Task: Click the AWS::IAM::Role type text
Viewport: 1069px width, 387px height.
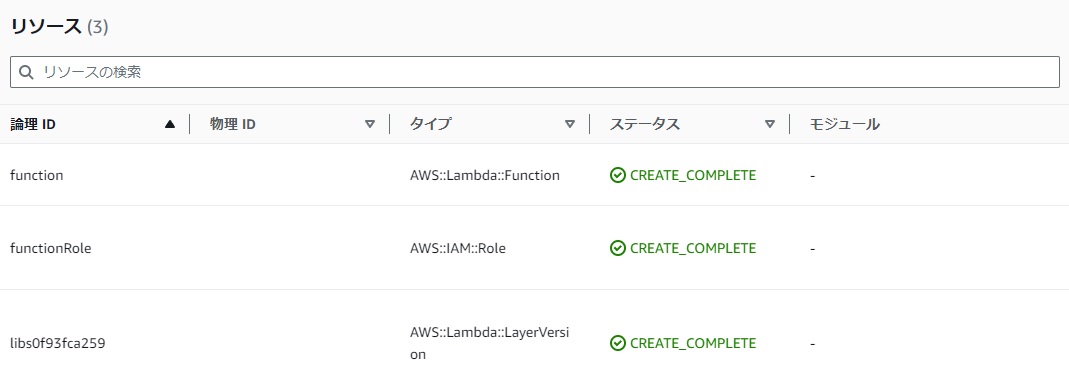Action: point(457,249)
